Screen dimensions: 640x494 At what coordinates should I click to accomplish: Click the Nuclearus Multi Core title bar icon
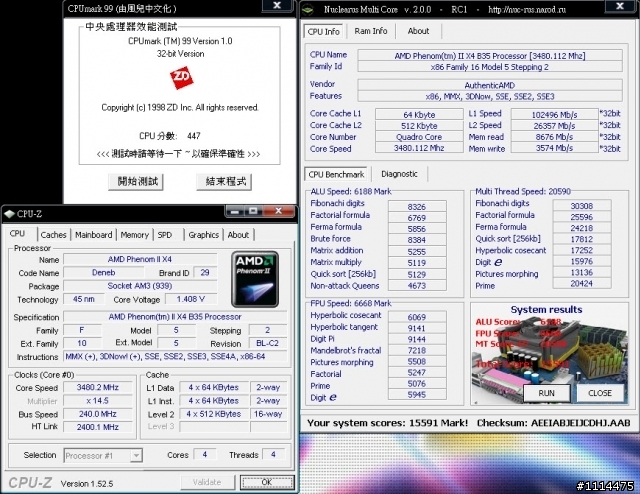(x=308, y=9)
